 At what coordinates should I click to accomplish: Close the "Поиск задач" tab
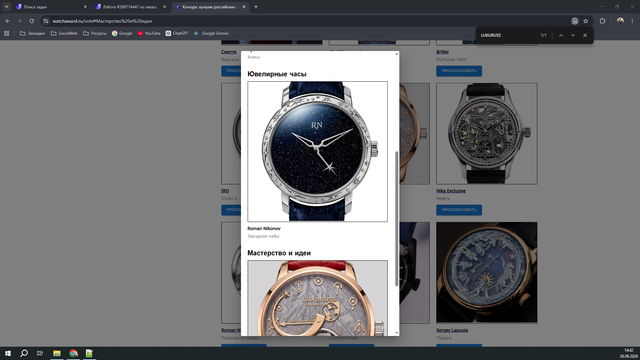85,7
